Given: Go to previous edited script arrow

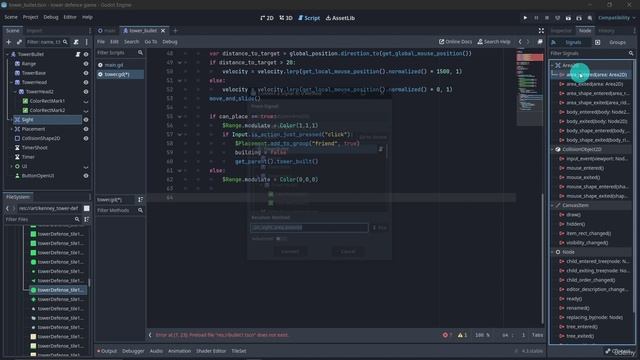Looking at the screenshot, I should [520, 42].
